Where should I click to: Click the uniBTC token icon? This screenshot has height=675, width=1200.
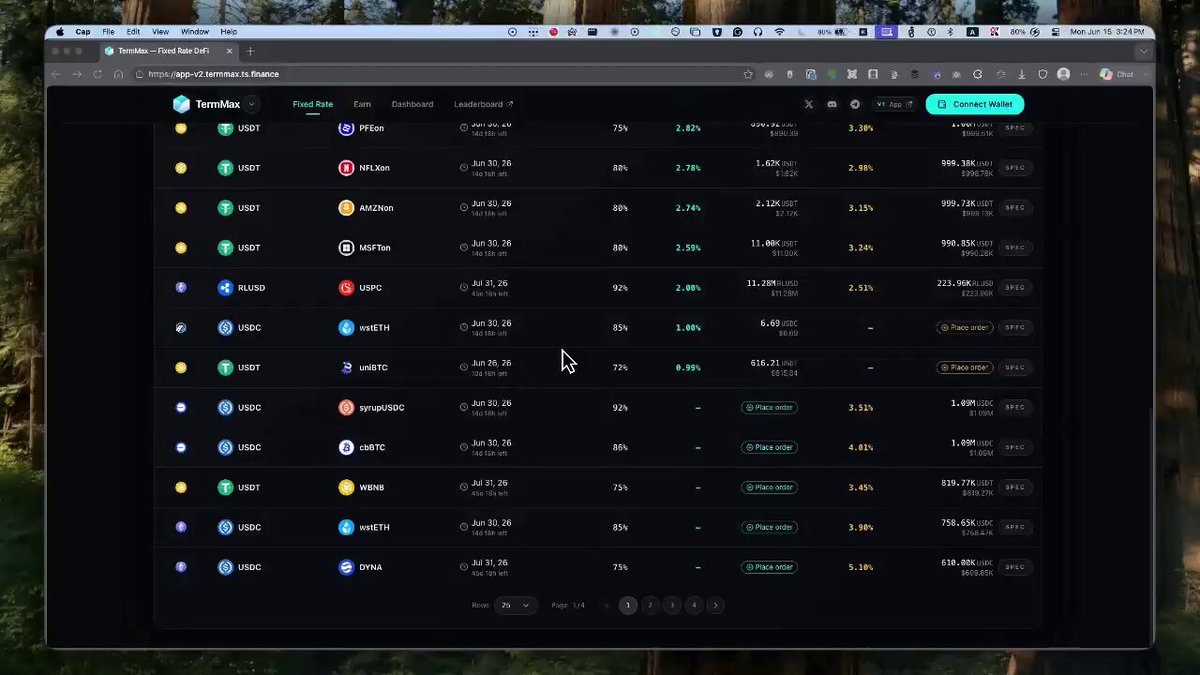(346, 368)
